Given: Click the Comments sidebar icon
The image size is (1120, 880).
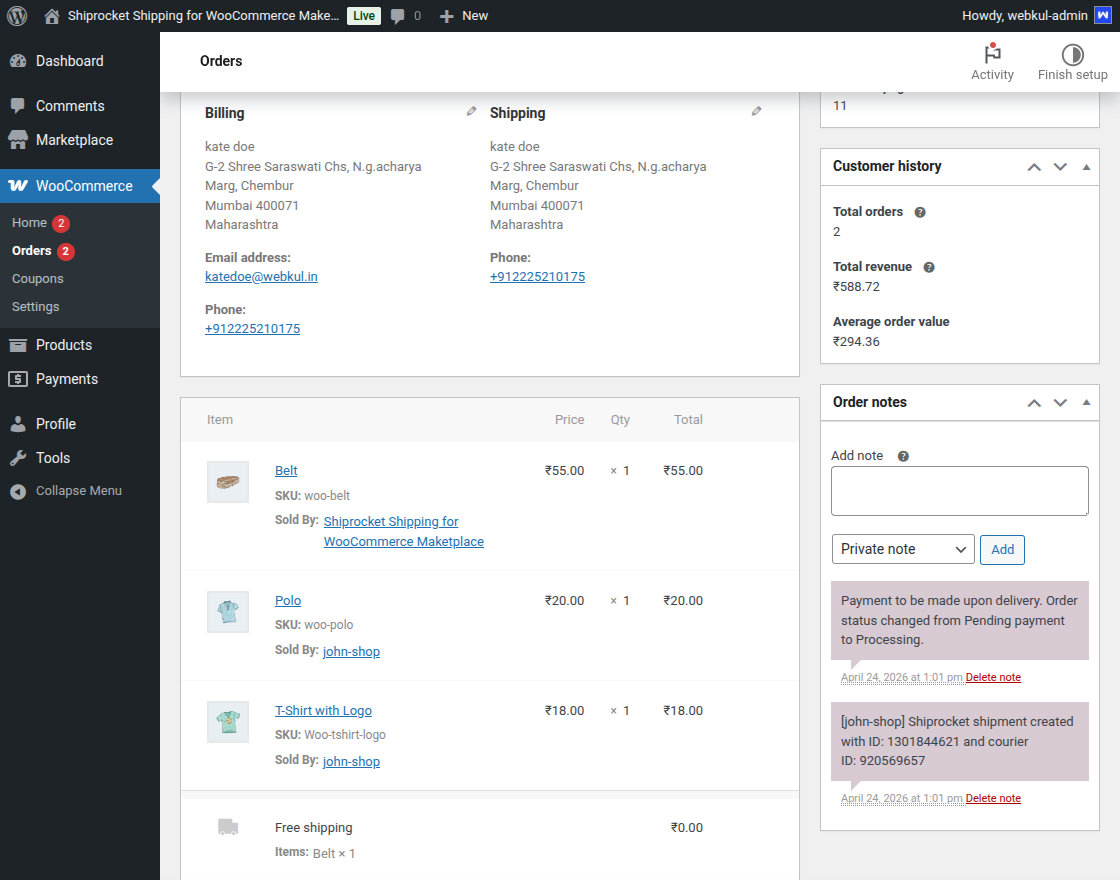Looking at the screenshot, I should [x=18, y=106].
